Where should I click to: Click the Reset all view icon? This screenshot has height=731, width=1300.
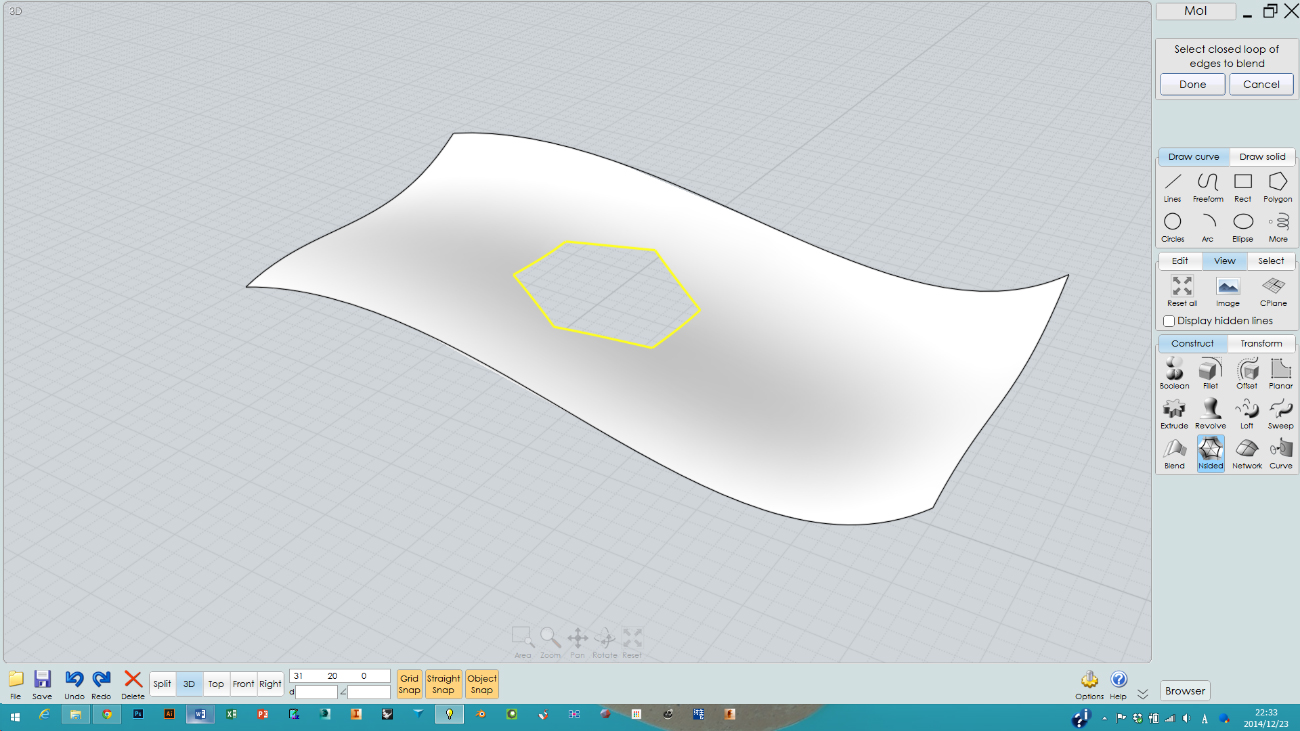[x=1182, y=291]
